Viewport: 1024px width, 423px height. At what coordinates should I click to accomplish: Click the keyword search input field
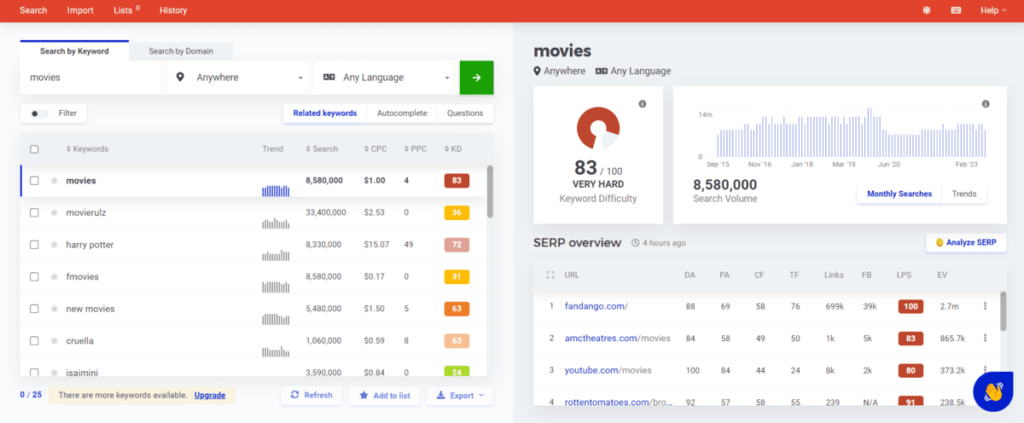93,77
